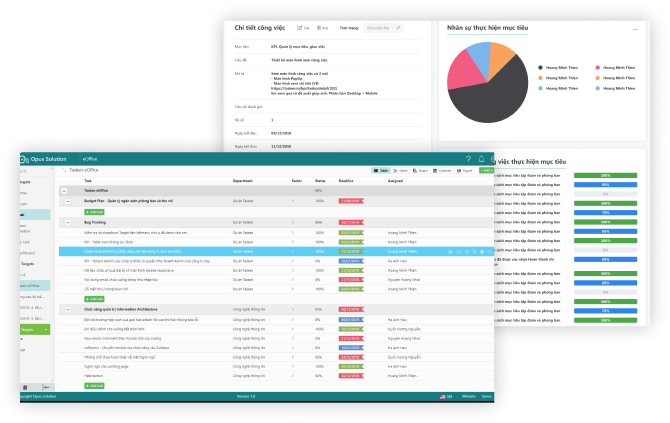Collapse the Information Architecture group

pyautogui.click(x=68, y=309)
